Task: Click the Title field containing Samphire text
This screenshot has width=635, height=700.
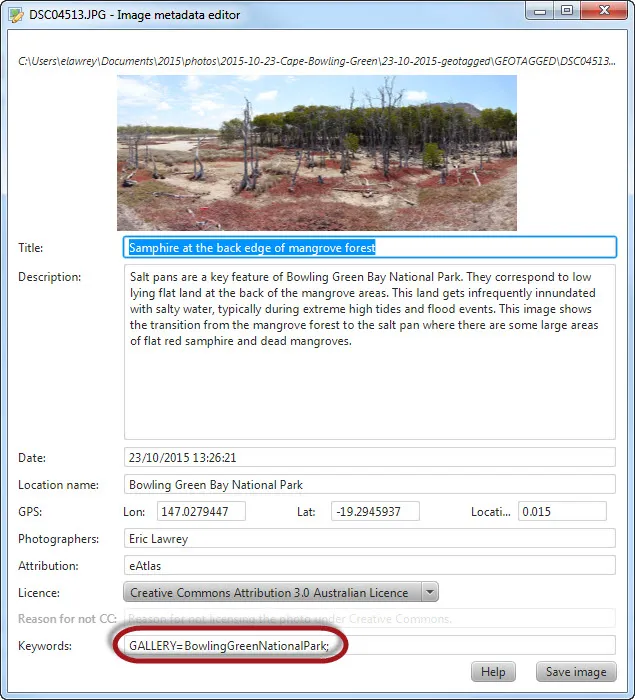Action: point(370,247)
